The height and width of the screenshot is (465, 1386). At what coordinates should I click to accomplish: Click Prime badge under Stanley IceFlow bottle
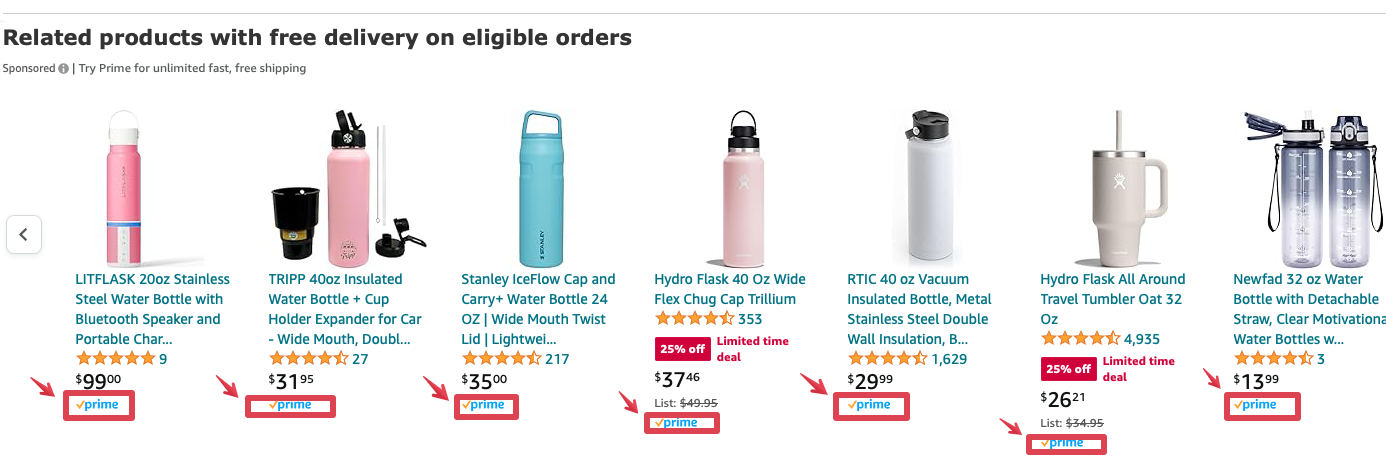pyautogui.click(x=485, y=405)
